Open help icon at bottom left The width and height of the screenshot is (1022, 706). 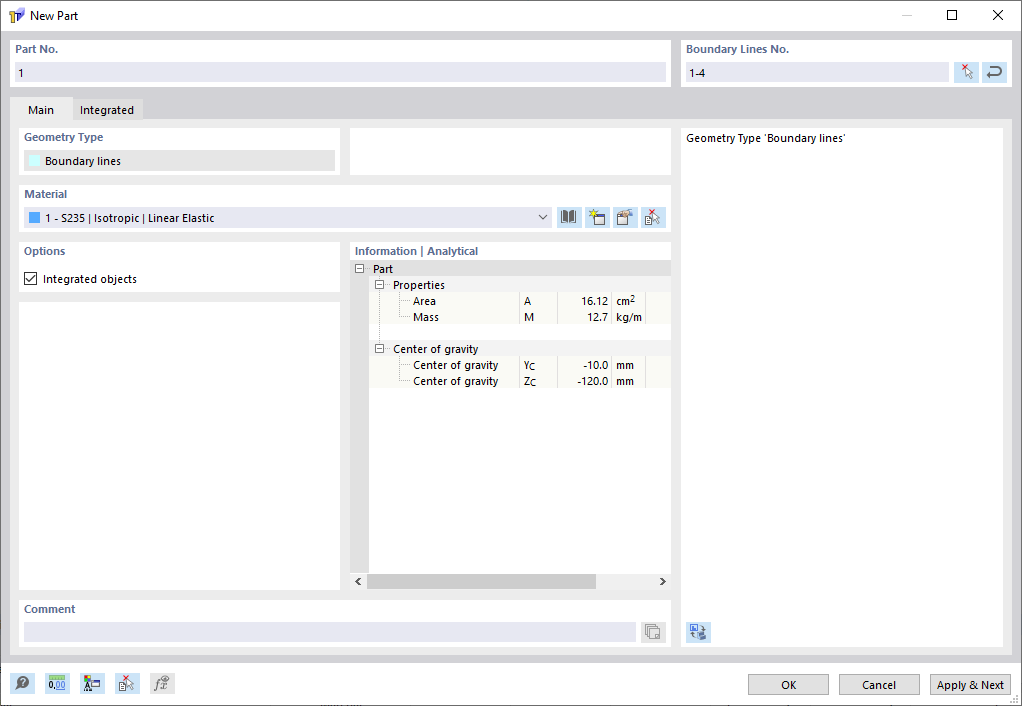coord(23,683)
